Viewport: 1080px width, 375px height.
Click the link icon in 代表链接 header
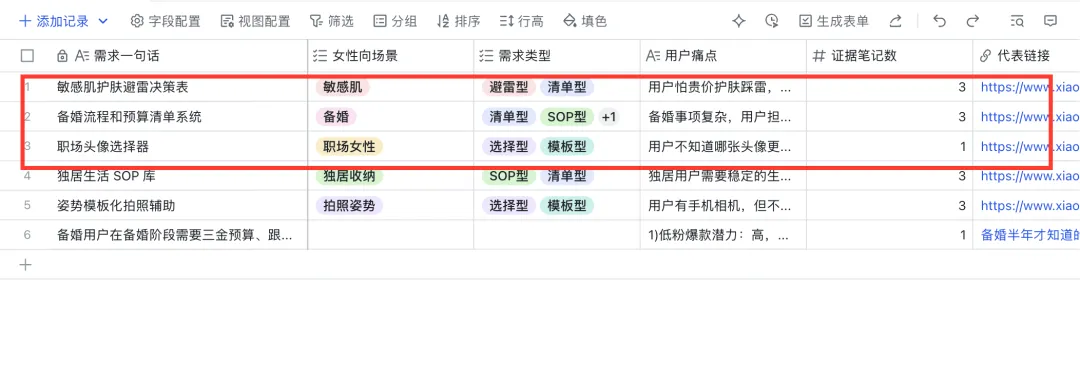985,56
